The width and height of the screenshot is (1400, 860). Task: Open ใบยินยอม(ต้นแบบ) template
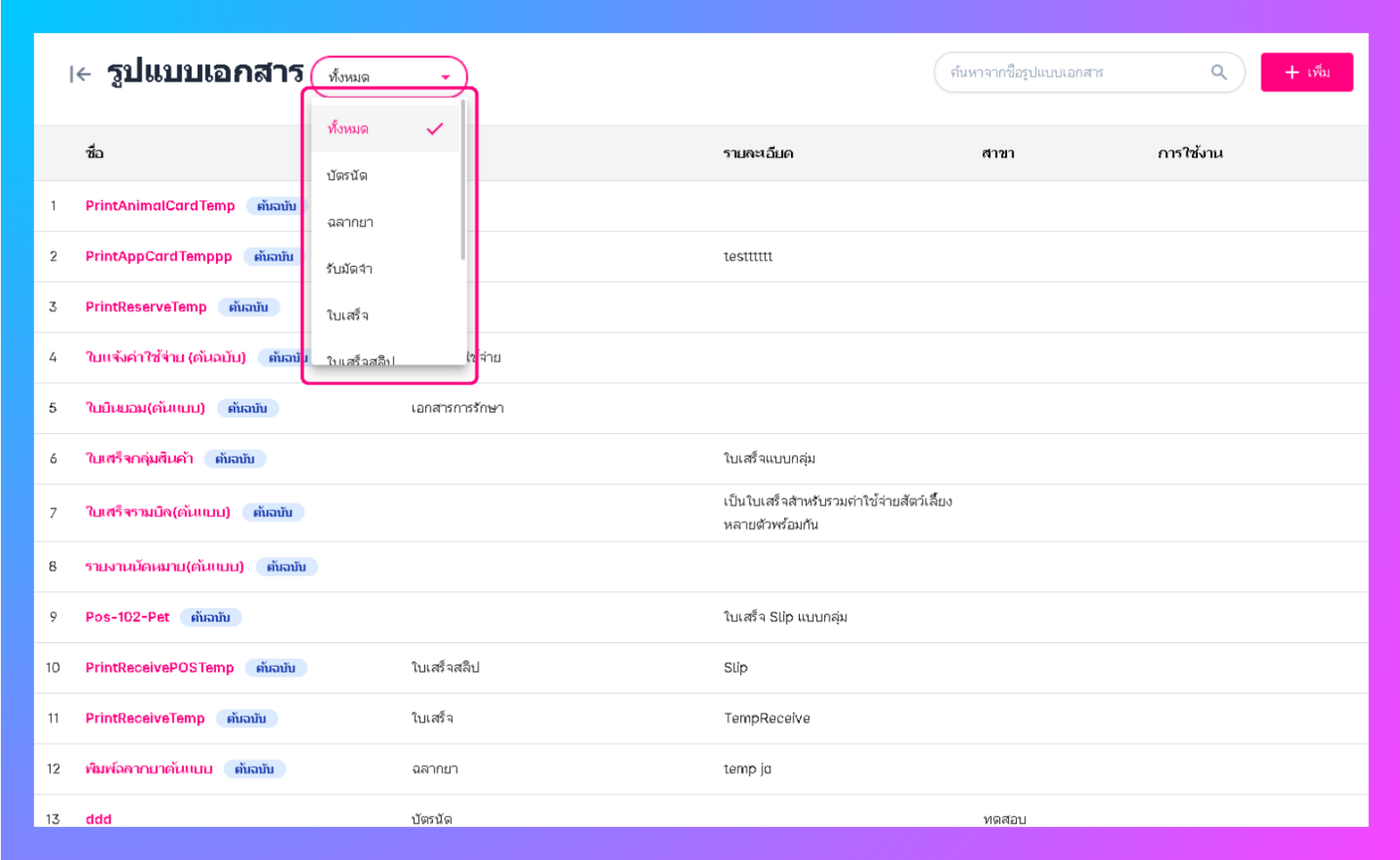[146, 408]
